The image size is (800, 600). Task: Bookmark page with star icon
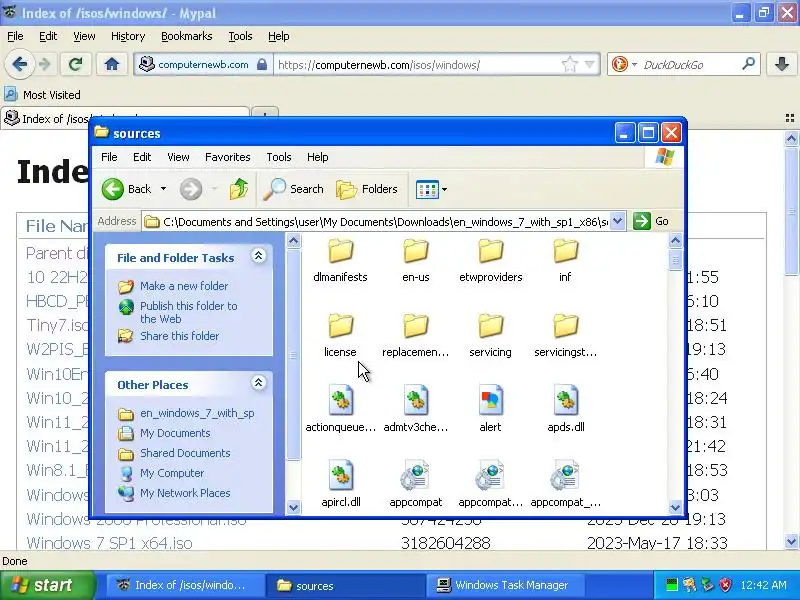(569, 65)
